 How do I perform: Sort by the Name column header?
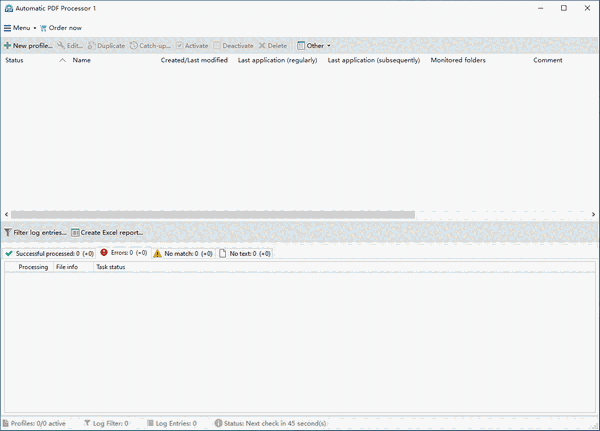[82, 60]
